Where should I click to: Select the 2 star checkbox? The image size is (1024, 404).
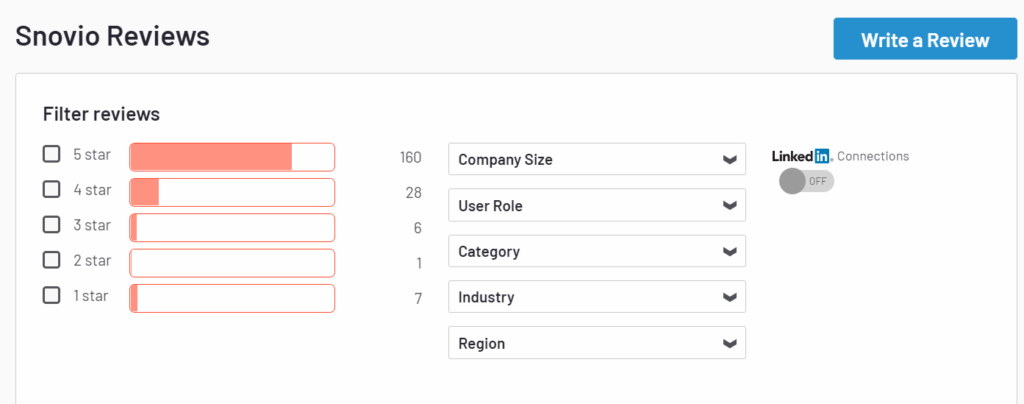coord(51,260)
